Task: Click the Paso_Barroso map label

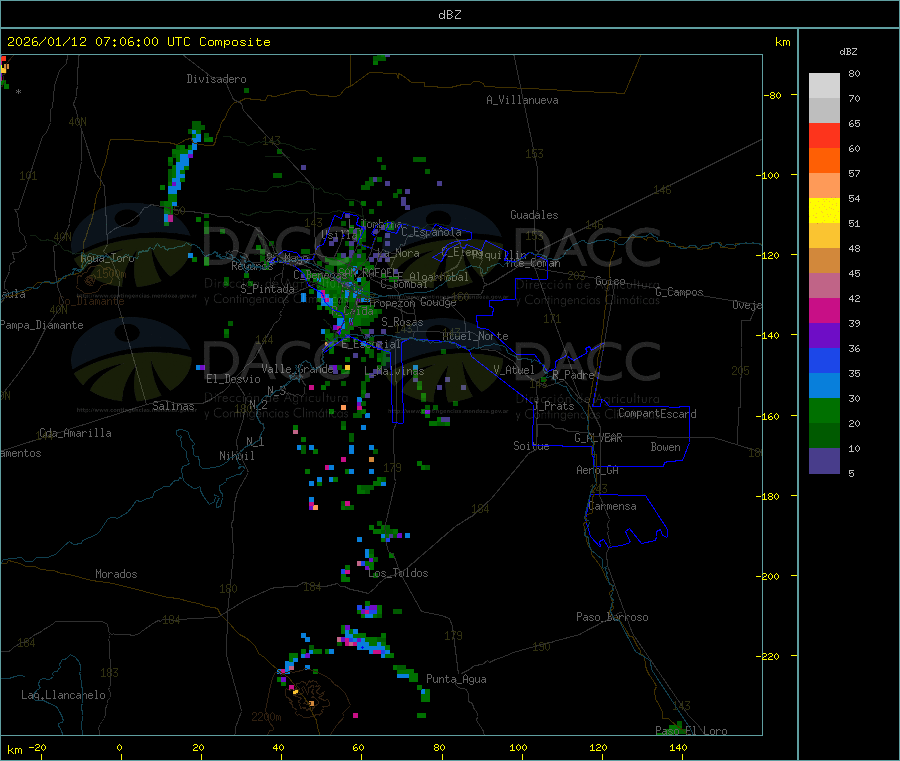Action: click(x=612, y=617)
